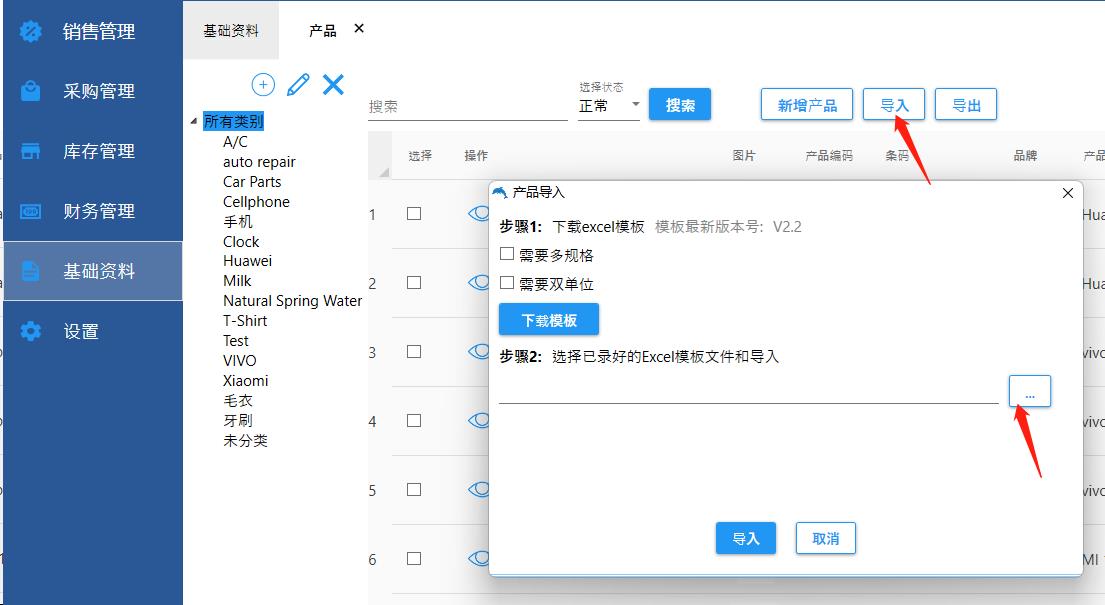Open 设置 gear icon
Image resolution: width=1105 pixels, height=605 pixels.
(x=31, y=331)
